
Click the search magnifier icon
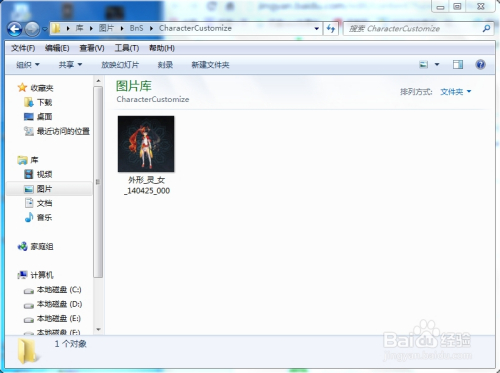pos(486,29)
